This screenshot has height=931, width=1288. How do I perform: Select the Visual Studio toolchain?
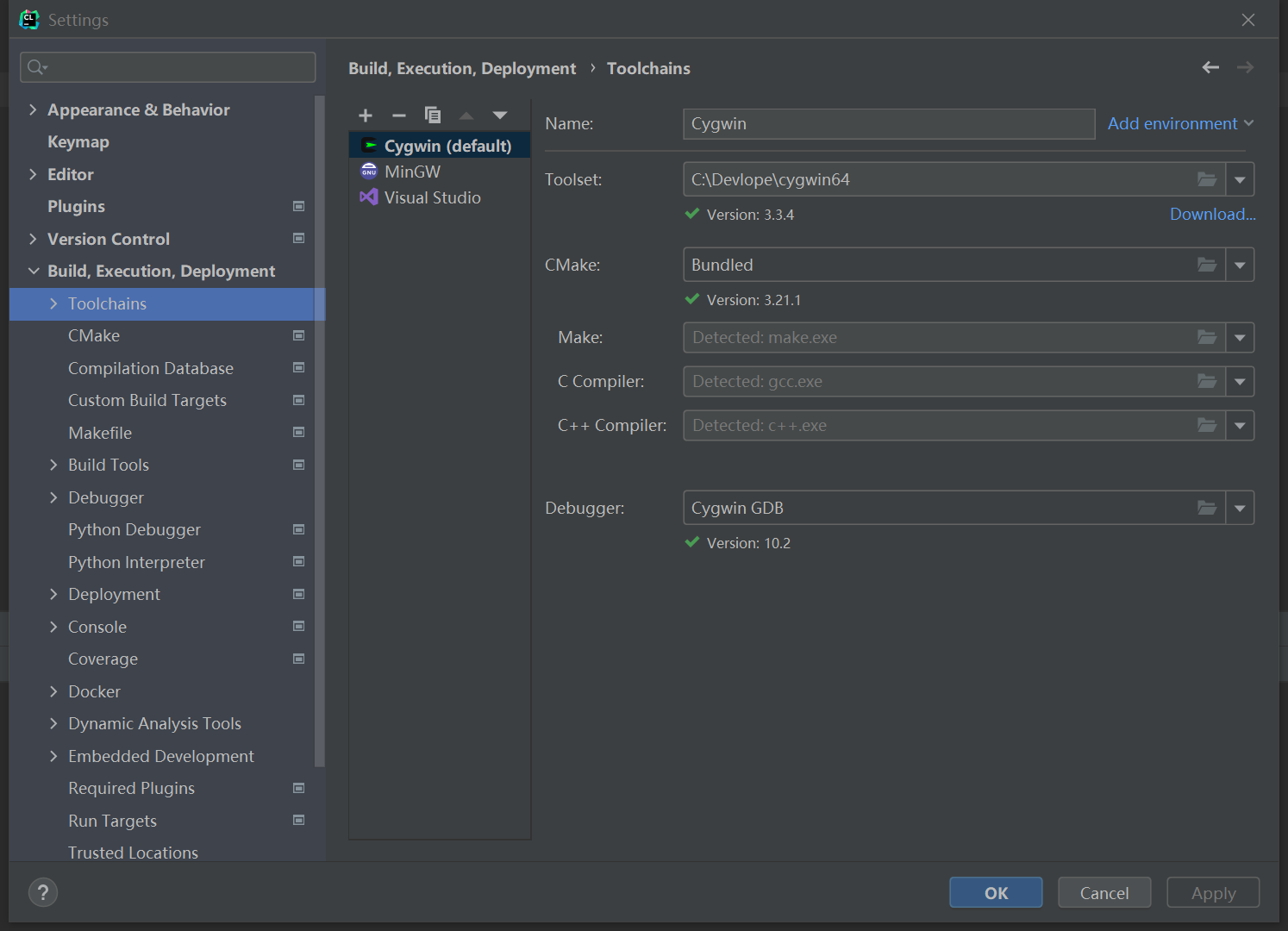click(440, 197)
